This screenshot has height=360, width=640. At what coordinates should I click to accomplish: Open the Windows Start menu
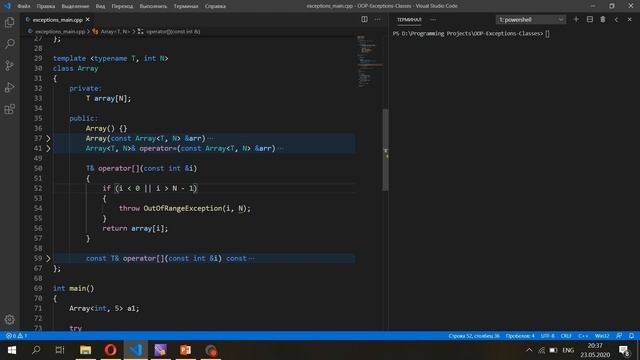(x=12, y=350)
